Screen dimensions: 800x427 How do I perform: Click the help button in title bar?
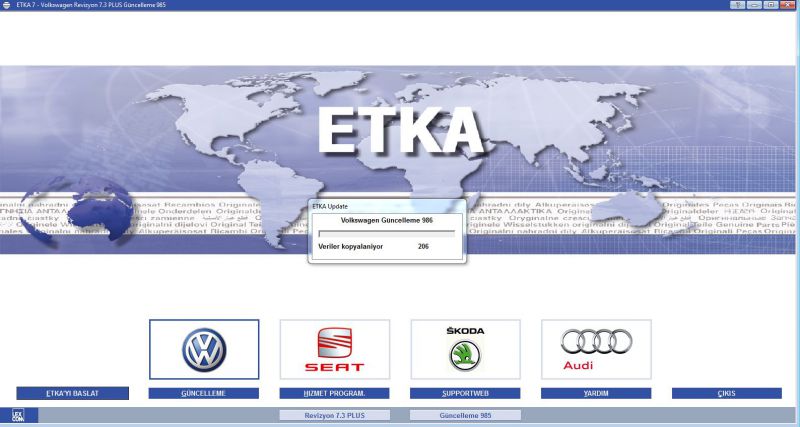point(738,5)
